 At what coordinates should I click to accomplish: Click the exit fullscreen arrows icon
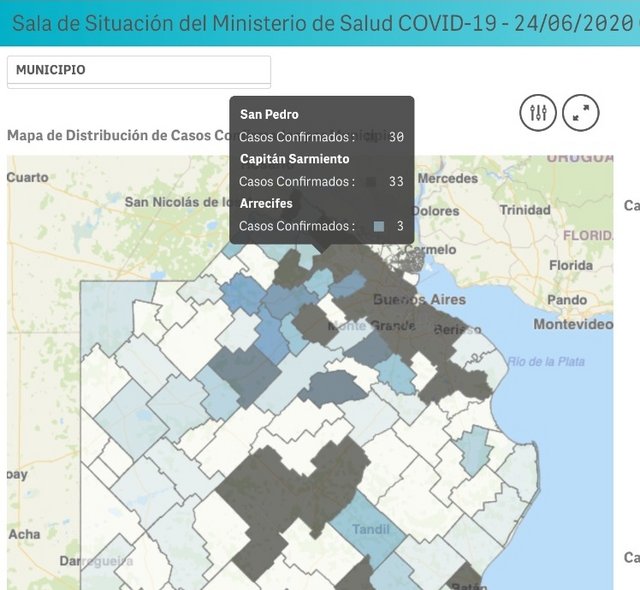click(x=580, y=112)
